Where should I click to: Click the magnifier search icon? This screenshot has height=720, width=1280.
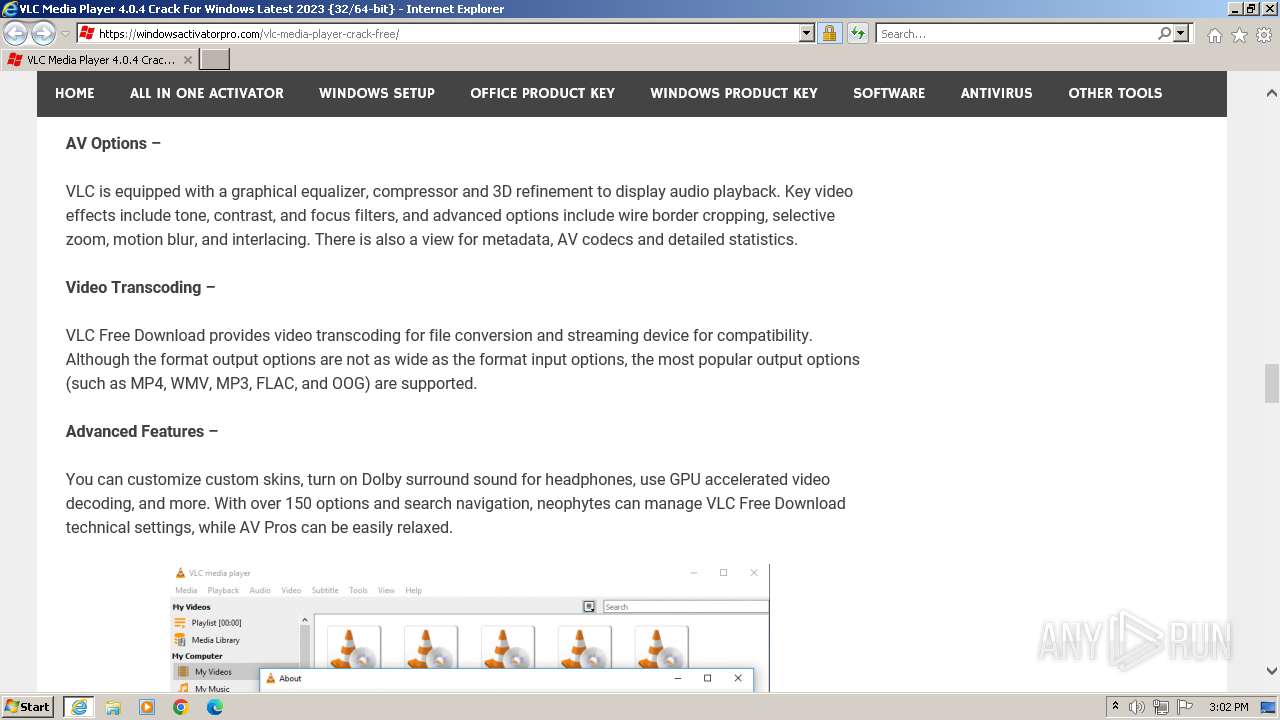pyautogui.click(x=1164, y=33)
